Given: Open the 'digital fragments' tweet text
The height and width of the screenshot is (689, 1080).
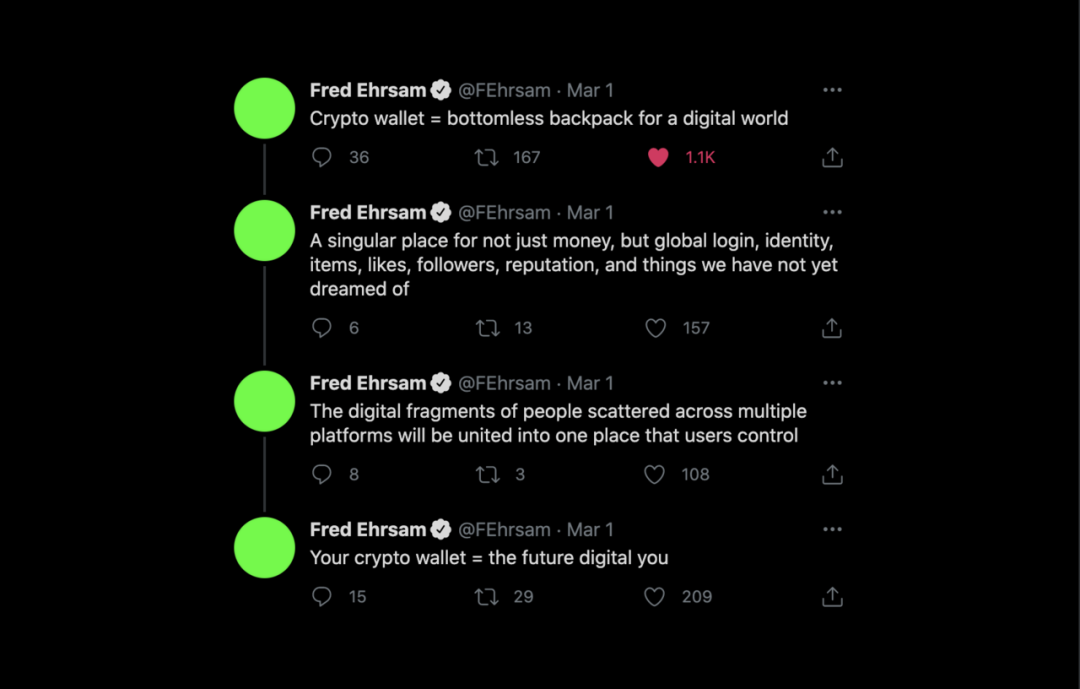Looking at the screenshot, I should tap(557, 423).
